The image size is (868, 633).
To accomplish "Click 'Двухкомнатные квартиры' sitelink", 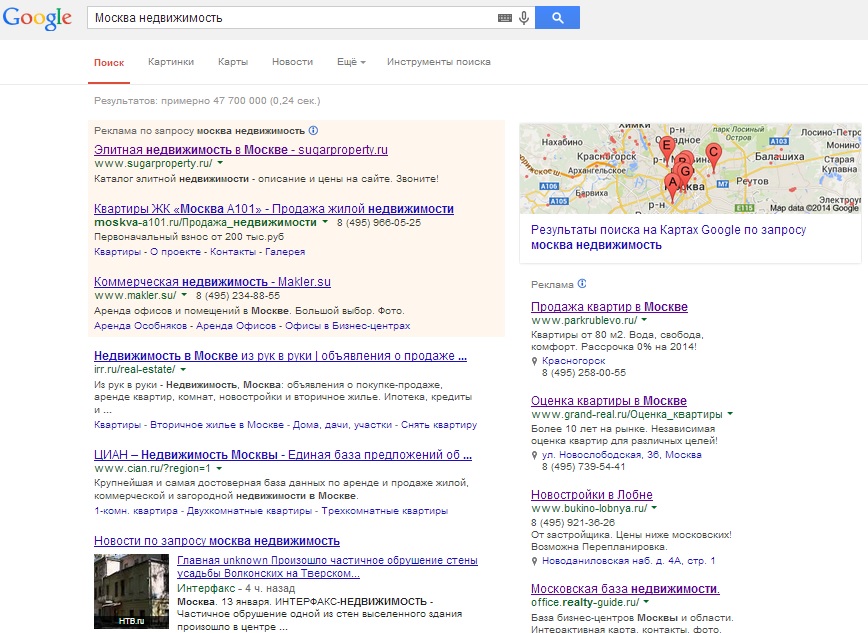I will pyautogui.click(x=249, y=511).
